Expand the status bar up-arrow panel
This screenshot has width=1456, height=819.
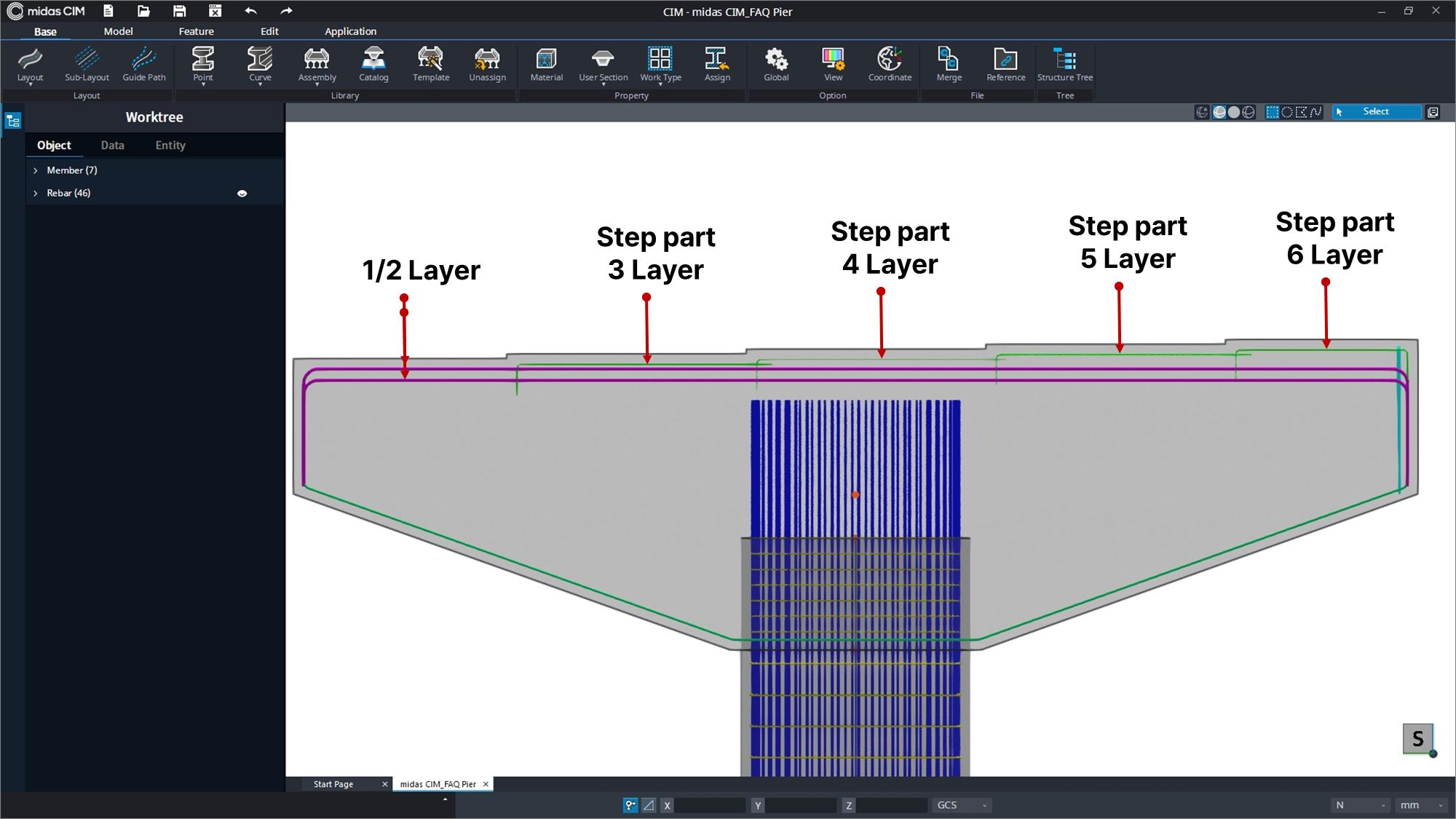[445, 799]
